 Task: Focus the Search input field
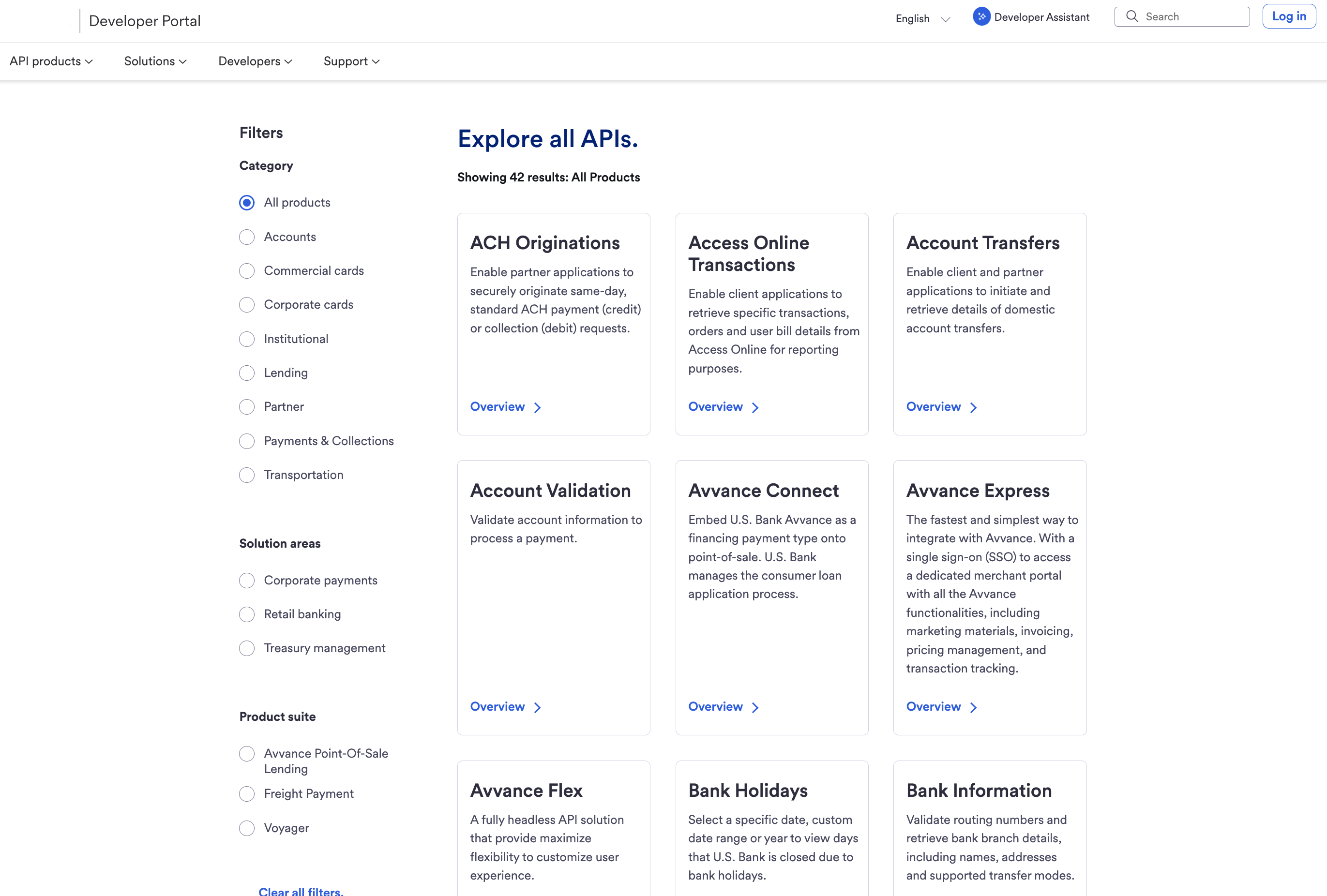[1182, 16]
